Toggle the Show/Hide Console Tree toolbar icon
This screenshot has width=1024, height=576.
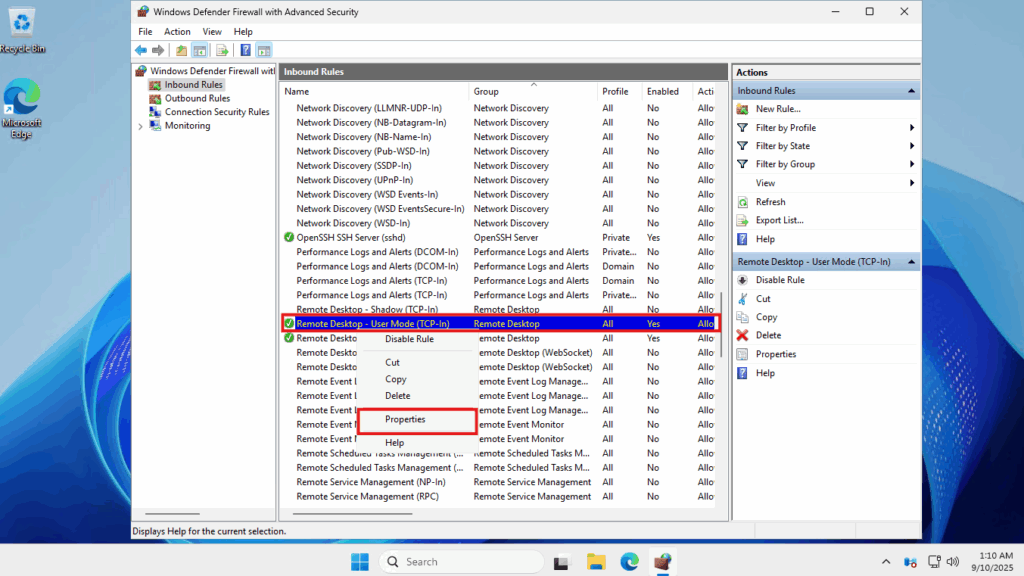coord(200,50)
